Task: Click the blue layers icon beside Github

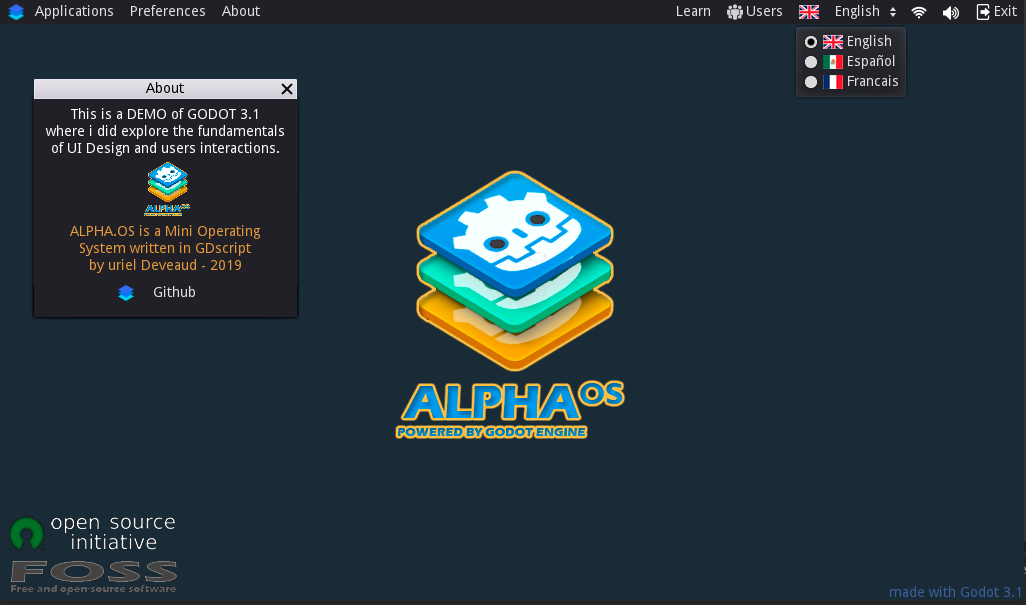Action: pos(126,293)
